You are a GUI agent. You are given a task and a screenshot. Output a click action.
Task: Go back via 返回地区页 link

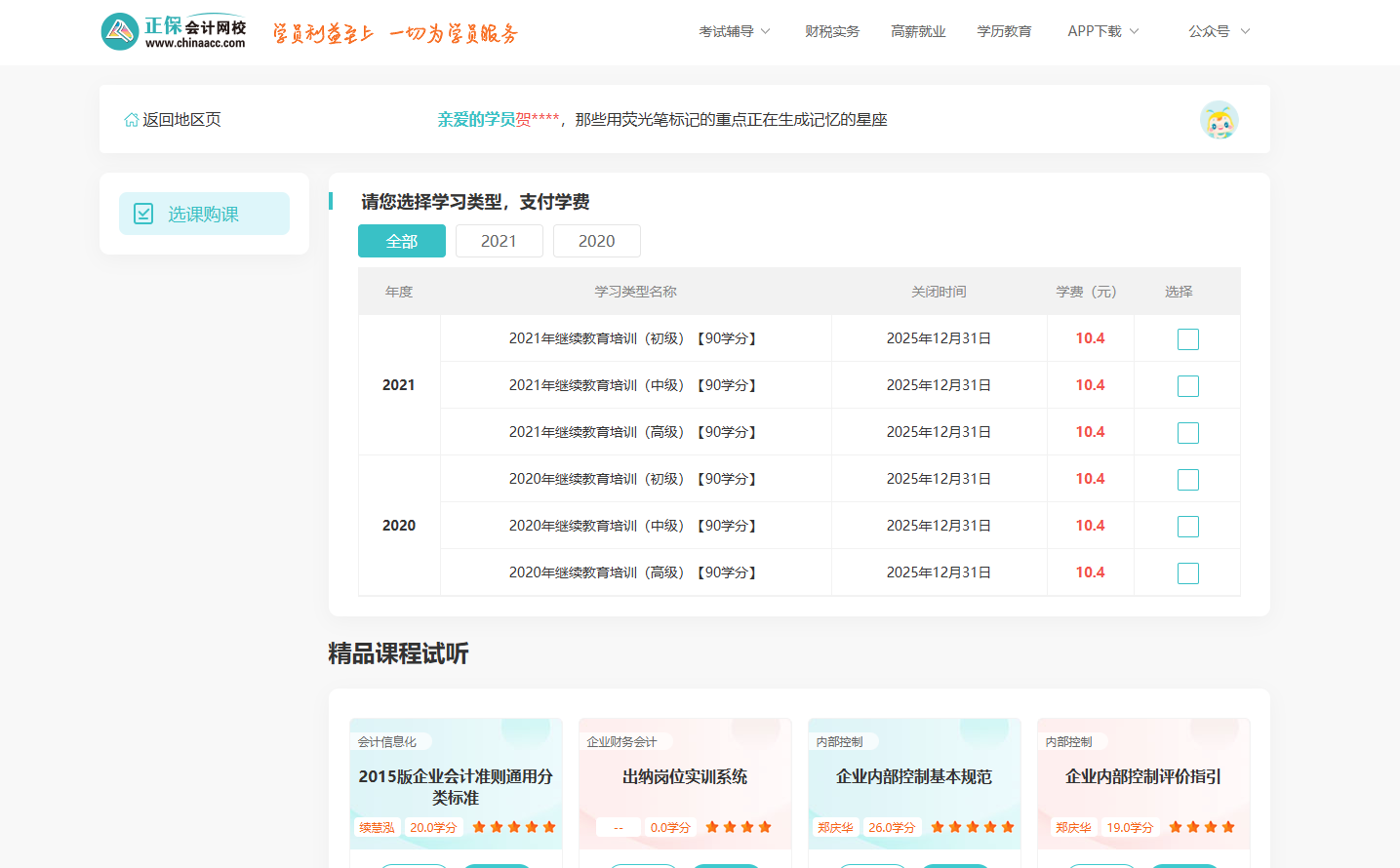(181, 120)
